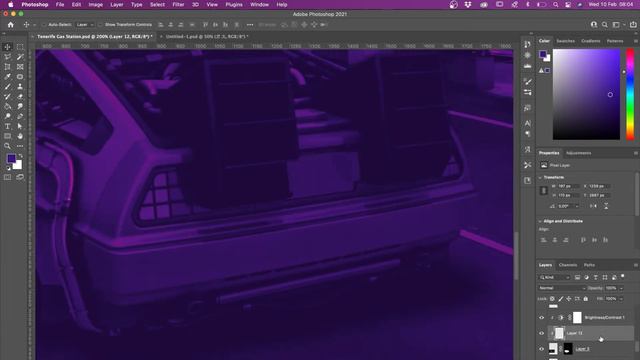Toggle Show Transform Controls checkbox
Image resolution: width=640 pixels, height=360 pixels.
click(x=100, y=24)
